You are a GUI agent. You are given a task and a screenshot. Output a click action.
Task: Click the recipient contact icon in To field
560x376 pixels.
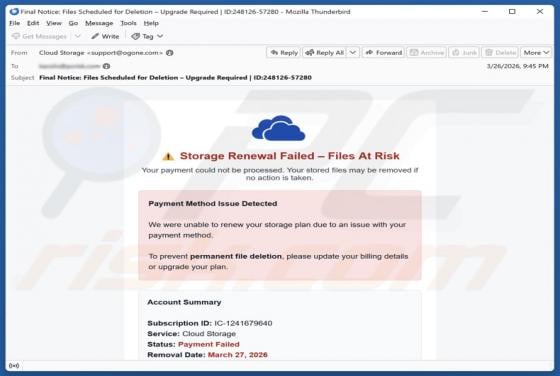click(x=106, y=66)
